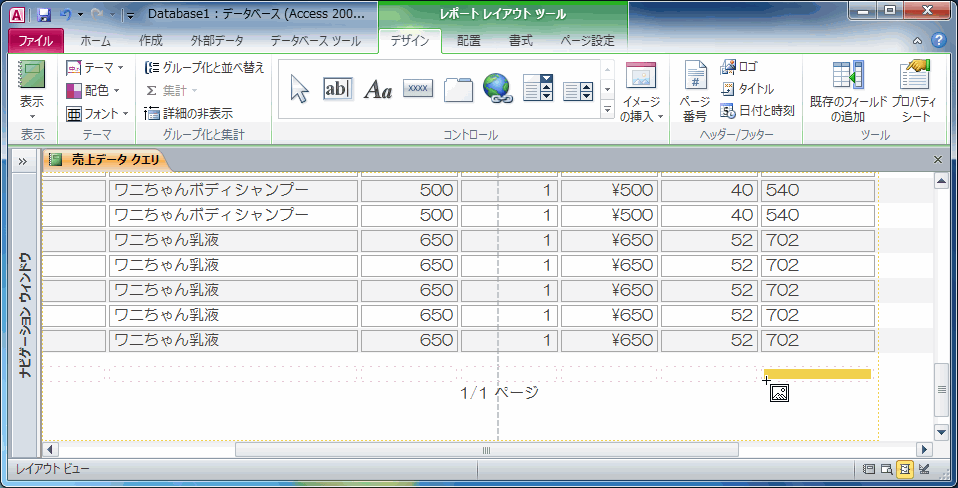Switch to Print Preview in status bar
The width and height of the screenshot is (958, 488).
click(x=887, y=470)
